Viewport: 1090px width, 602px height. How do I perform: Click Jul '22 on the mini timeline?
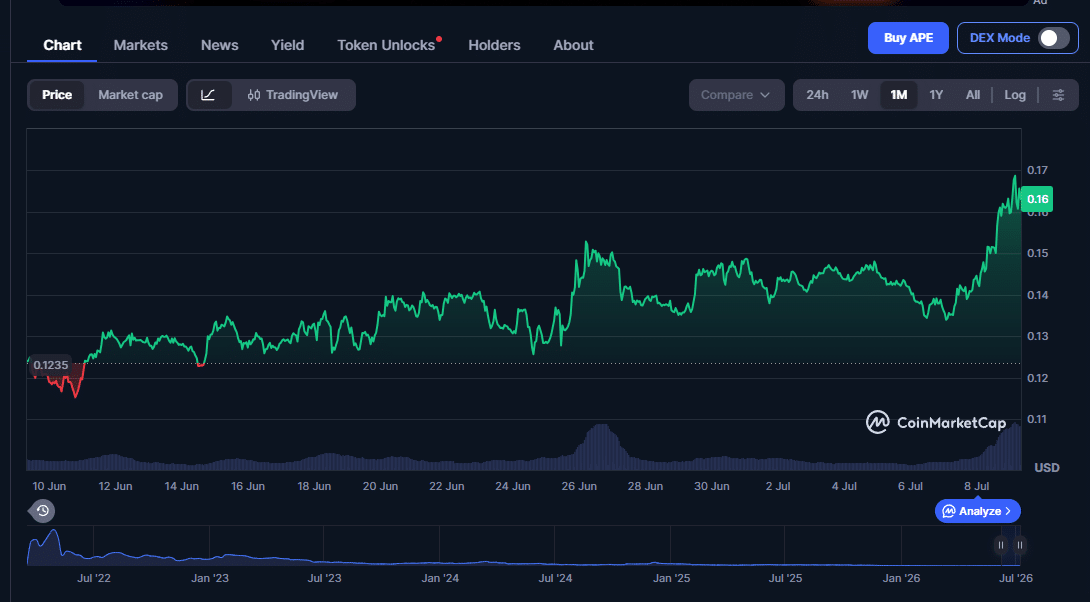click(94, 578)
